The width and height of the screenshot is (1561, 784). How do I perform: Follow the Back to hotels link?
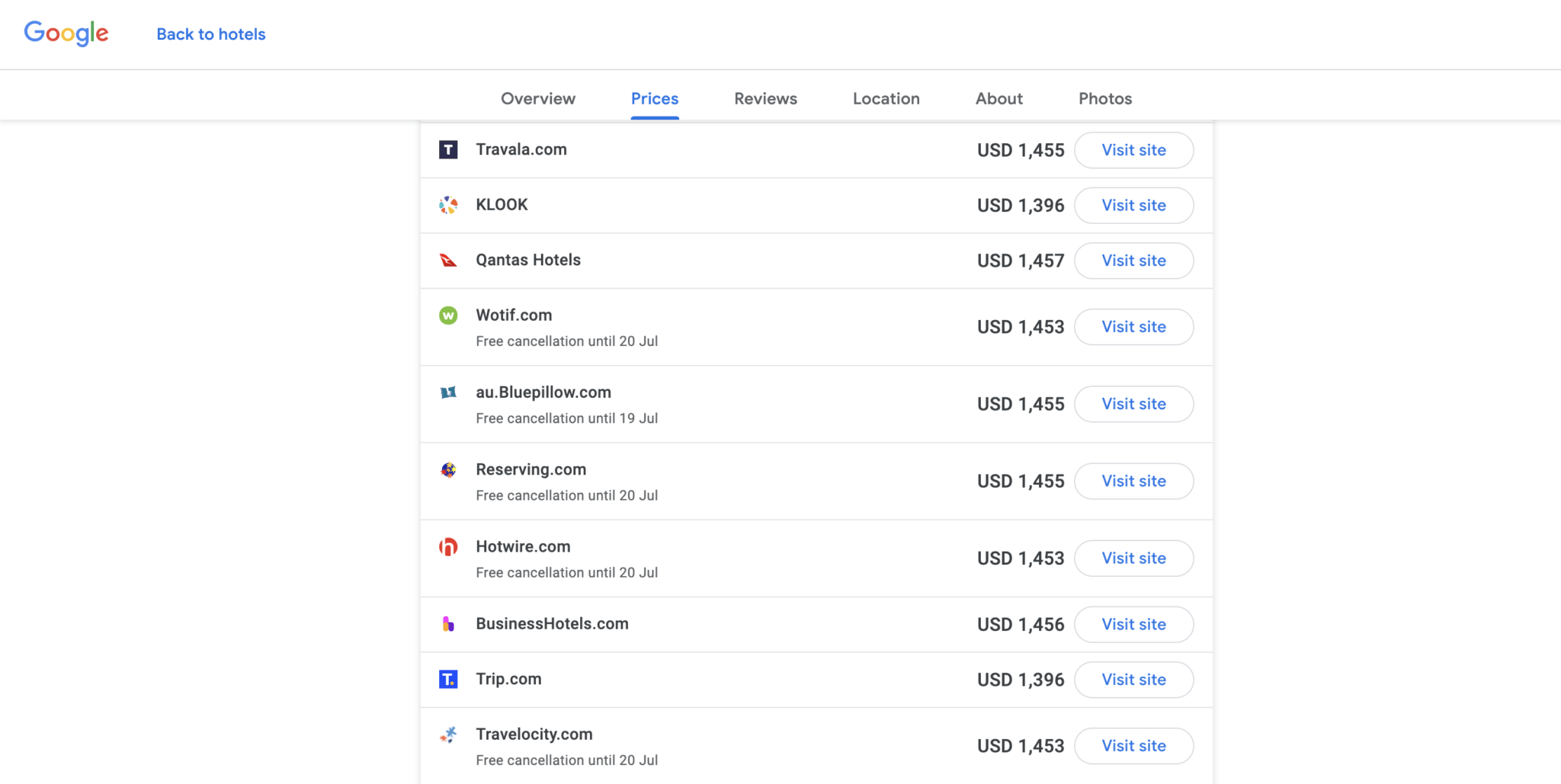pos(211,34)
